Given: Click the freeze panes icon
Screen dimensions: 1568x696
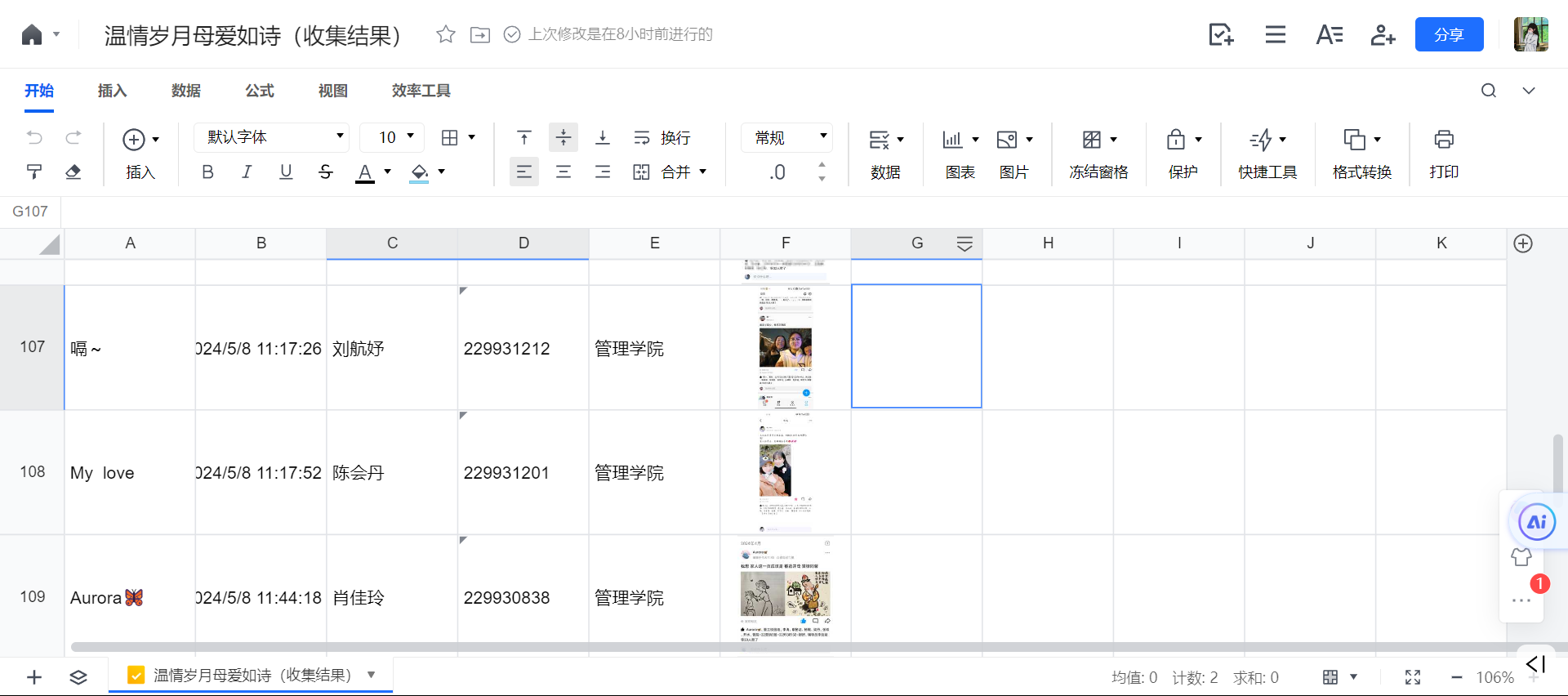Looking at the screenshot, I should click(x=1092, y=140).
